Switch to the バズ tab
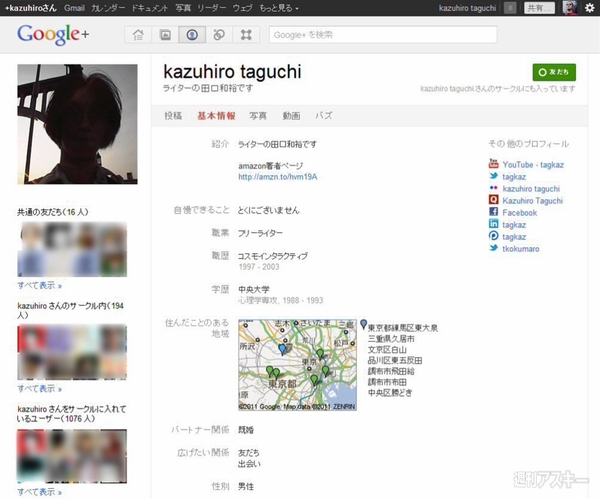Image resolution: width=600 pixels, height=499 pixels. [324, 116]
